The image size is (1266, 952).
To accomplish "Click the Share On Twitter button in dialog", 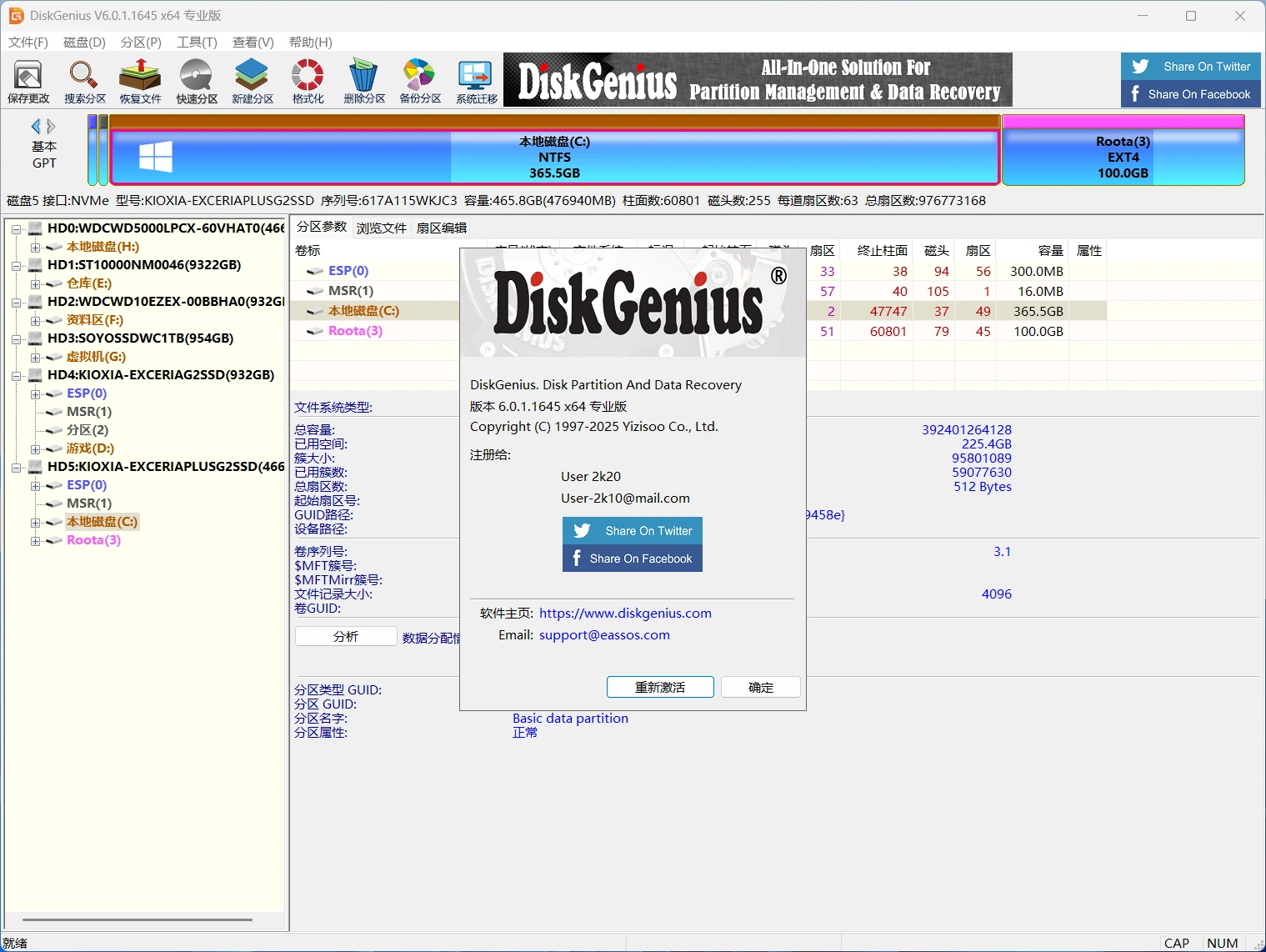I will pyautogui.click(x=633, y=530).
